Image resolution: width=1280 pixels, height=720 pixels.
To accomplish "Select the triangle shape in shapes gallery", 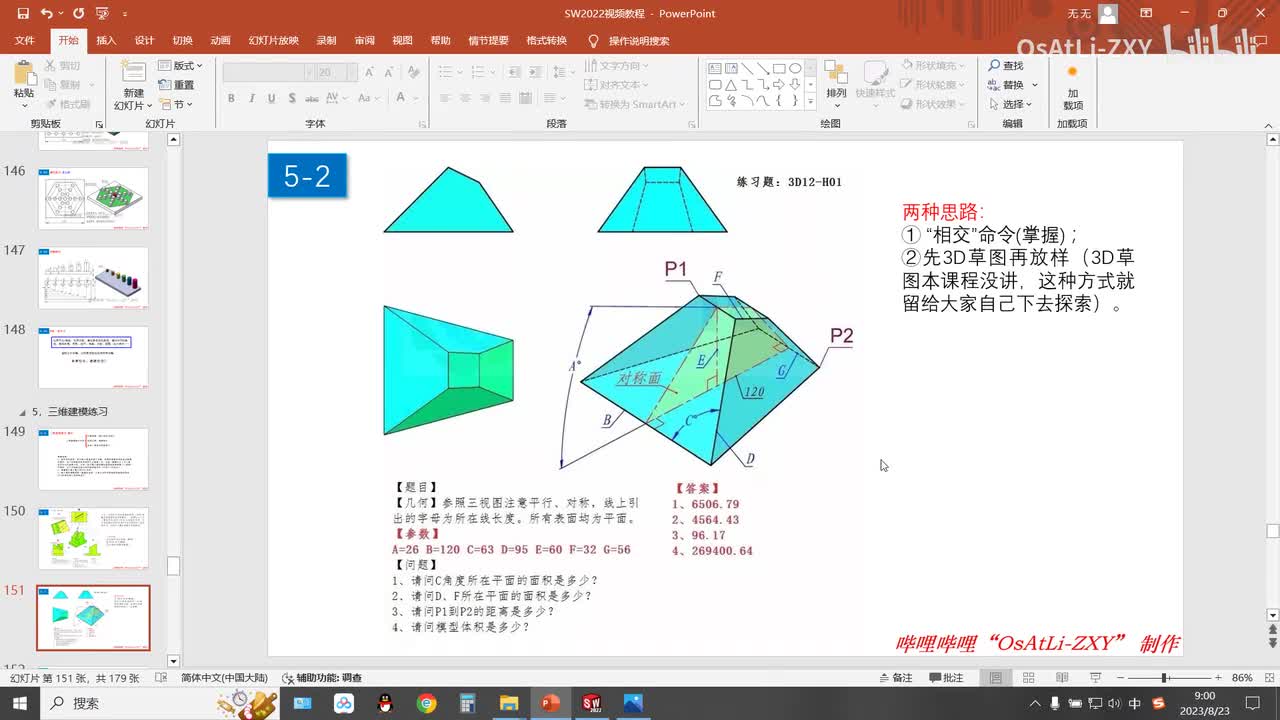I will tap(731, 85).
